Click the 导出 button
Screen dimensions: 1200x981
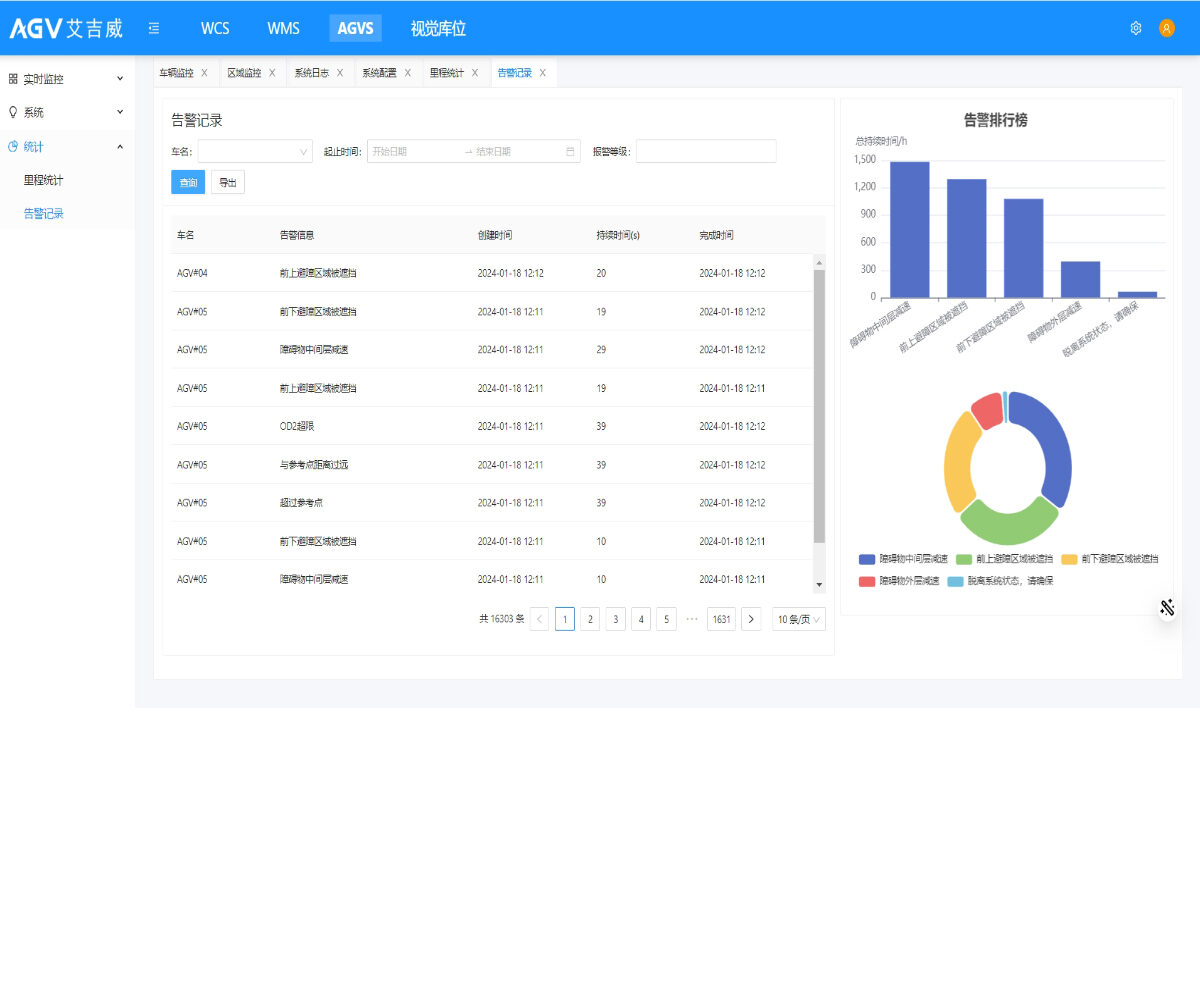coord(228,183)
